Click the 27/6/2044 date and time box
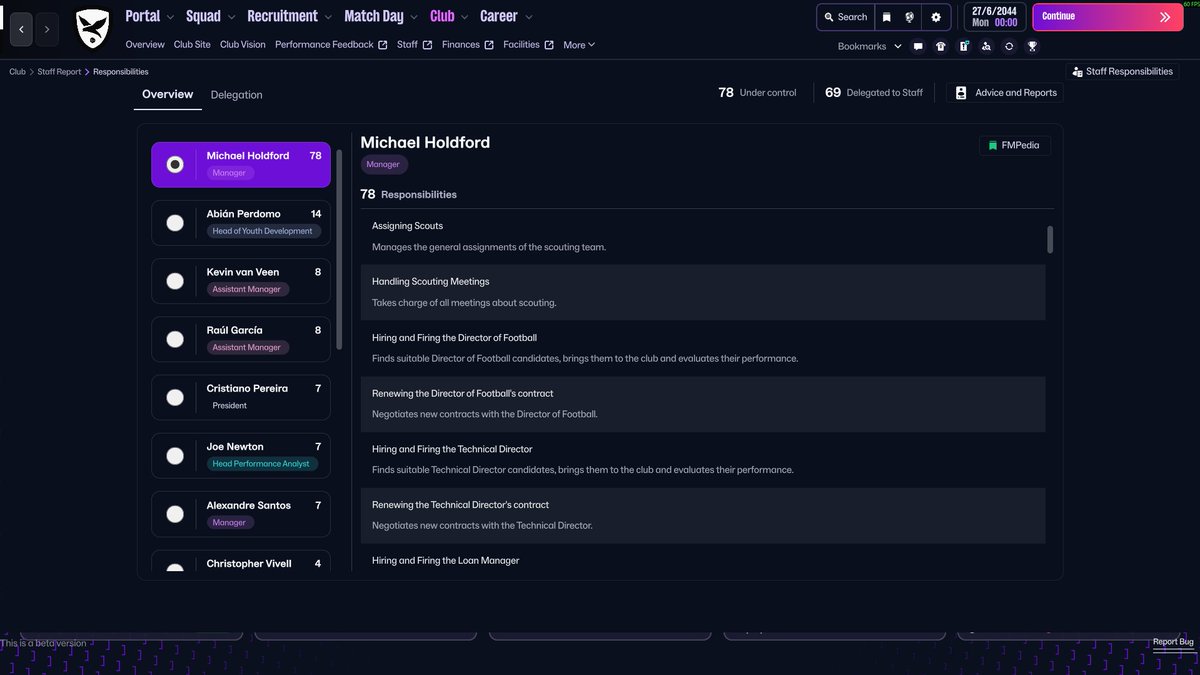Viewport: 1200px width, 675px height. (x=995, y=17)
